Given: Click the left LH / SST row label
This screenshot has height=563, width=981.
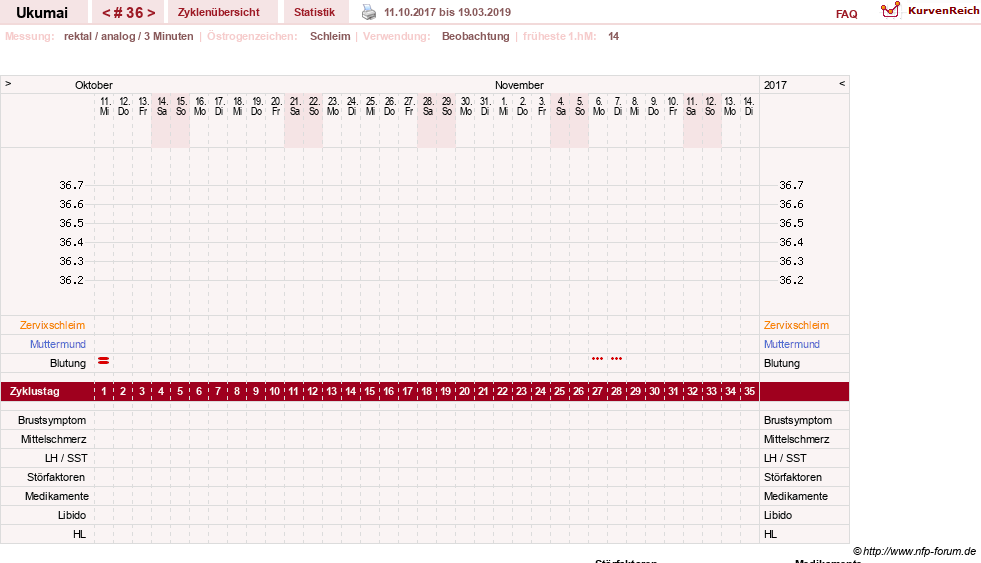Looking at the screenshot, I should [66, 458].
